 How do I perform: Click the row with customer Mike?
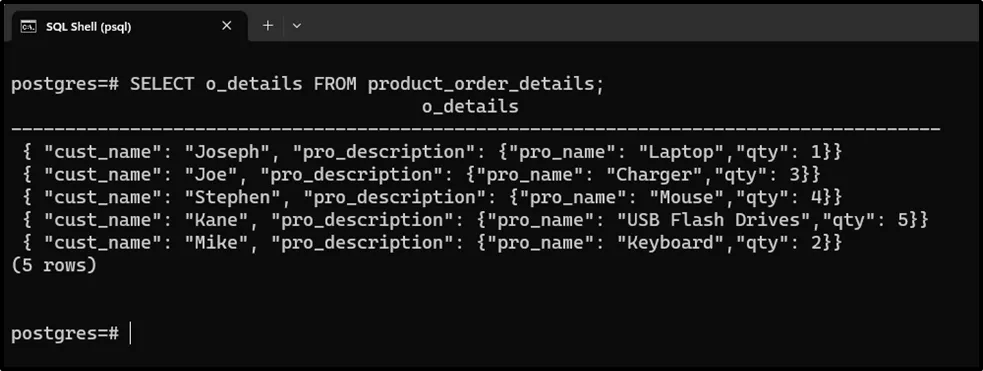click(432, 243)
